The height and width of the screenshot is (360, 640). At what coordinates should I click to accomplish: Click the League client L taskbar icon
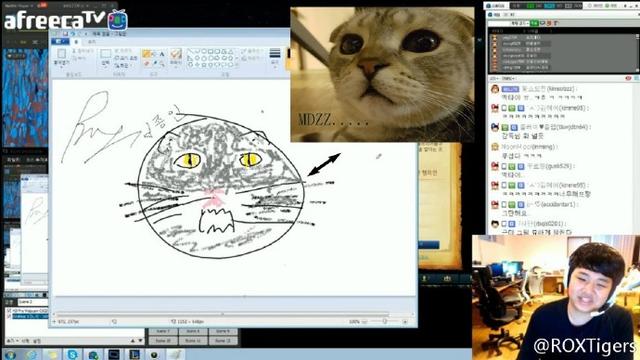point(134,355)
